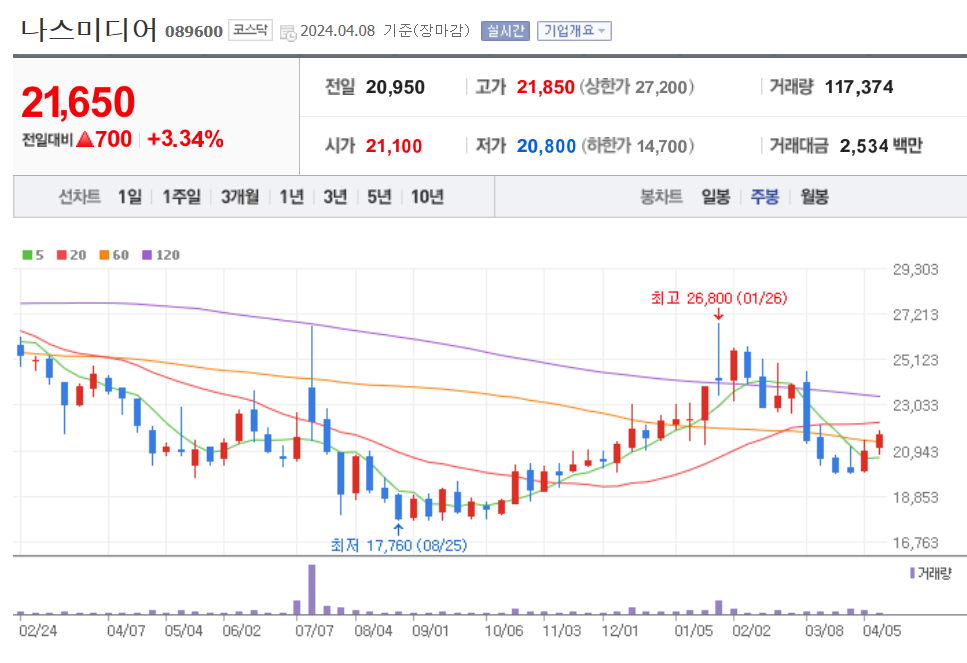
Task: Select the 일봉 candlestick chart
Action: pos(715,197)
